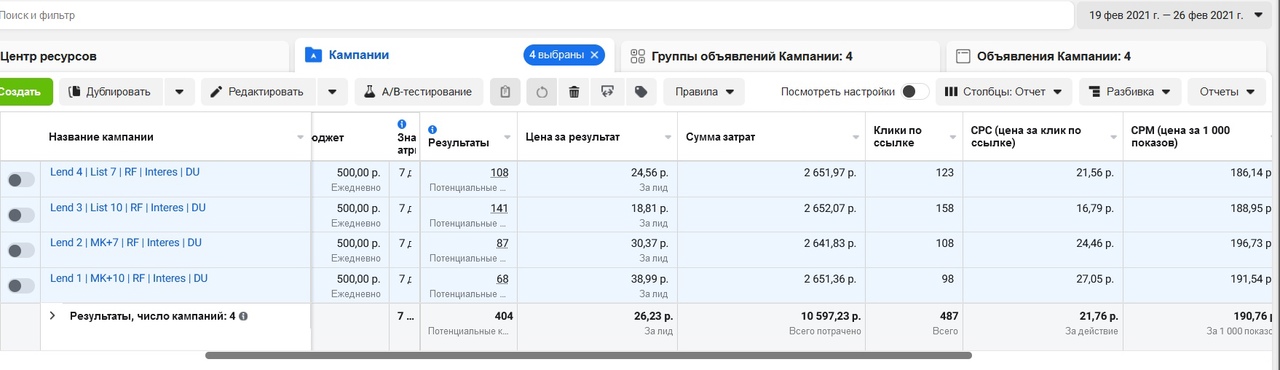This screenshot has width=1280, height=370.
Task: Click the Поиск и фильтр search field
Action: [x=535, y=15]
